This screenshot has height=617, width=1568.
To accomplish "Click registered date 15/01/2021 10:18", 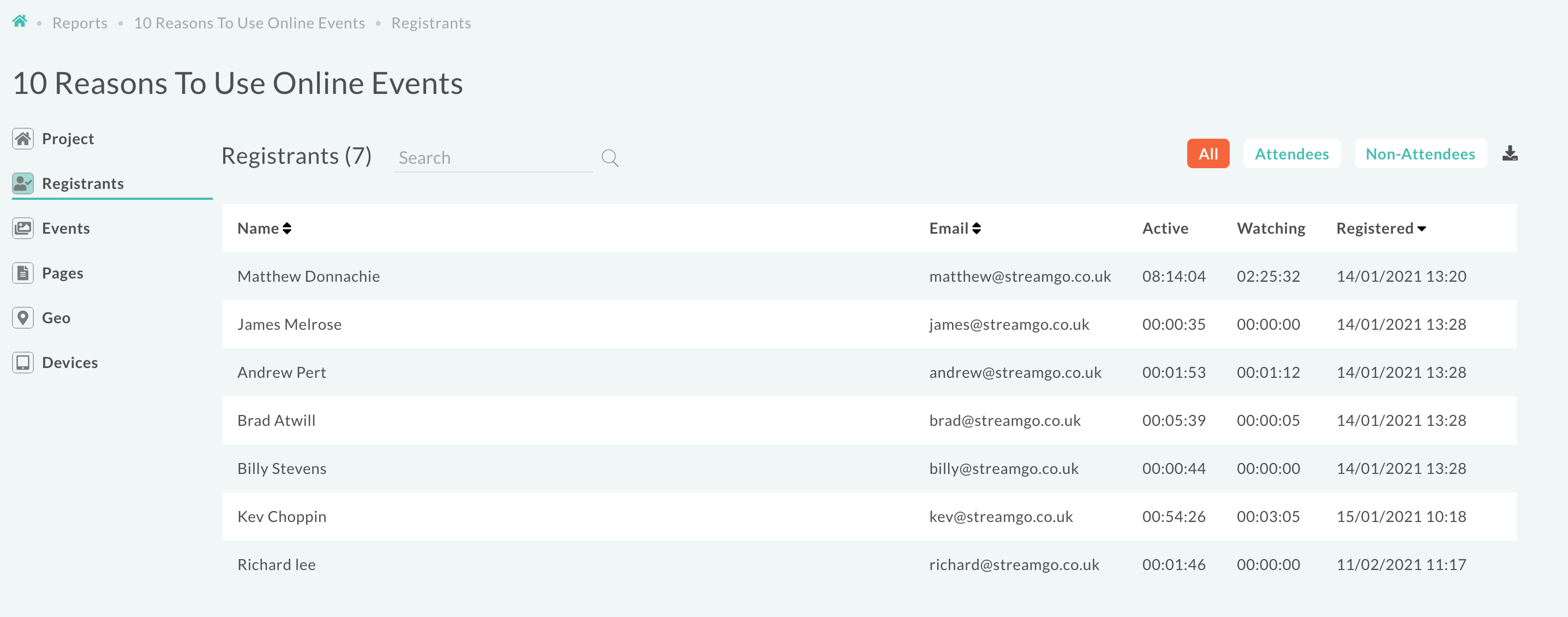I will [x=1401, y=517].
